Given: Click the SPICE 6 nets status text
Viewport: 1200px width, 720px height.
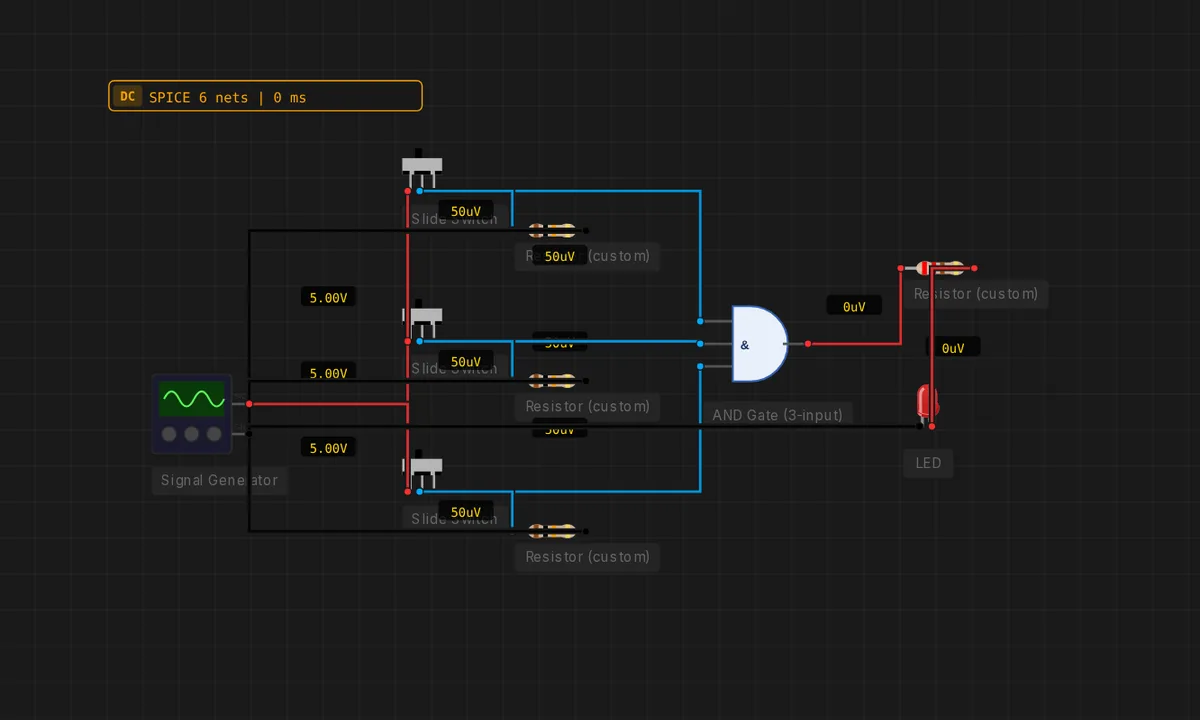Looking at the screenshot, I should (228, 97).
